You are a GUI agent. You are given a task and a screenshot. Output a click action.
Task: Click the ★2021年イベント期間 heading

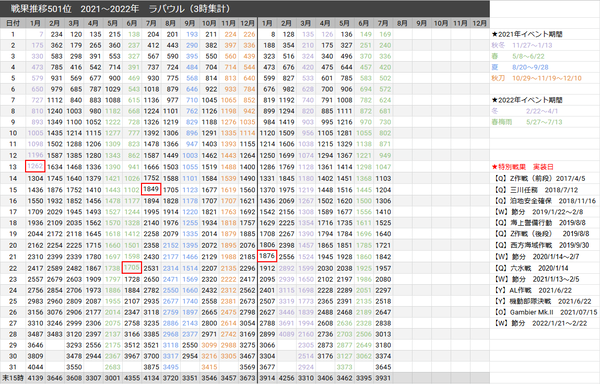[x=527, y=34]
